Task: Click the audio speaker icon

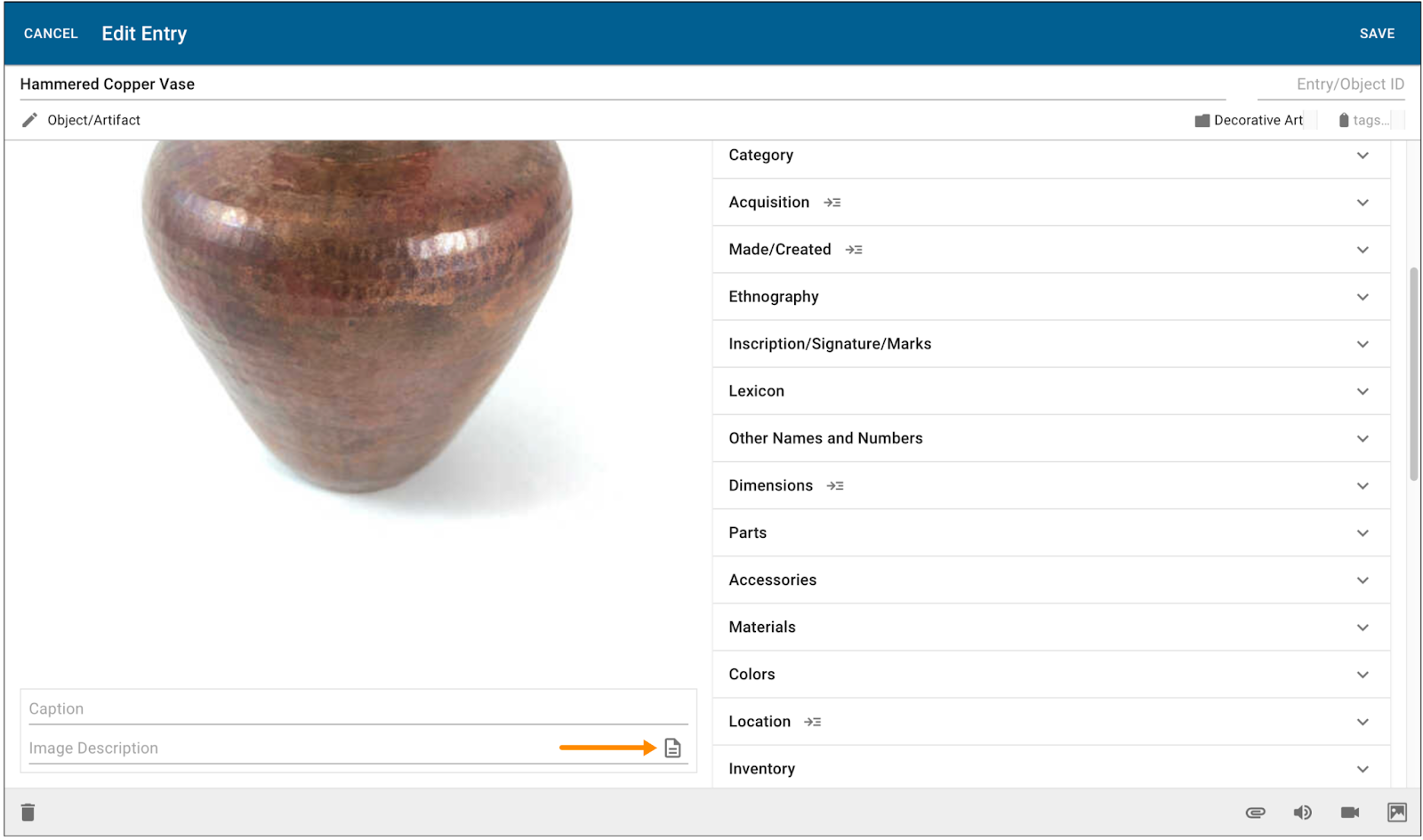Action: click(x=1302, y=812)
